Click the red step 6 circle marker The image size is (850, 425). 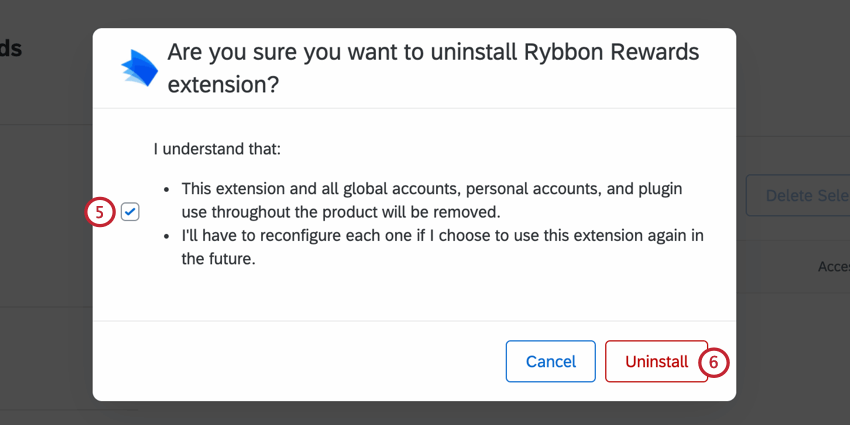coord(713,362)
